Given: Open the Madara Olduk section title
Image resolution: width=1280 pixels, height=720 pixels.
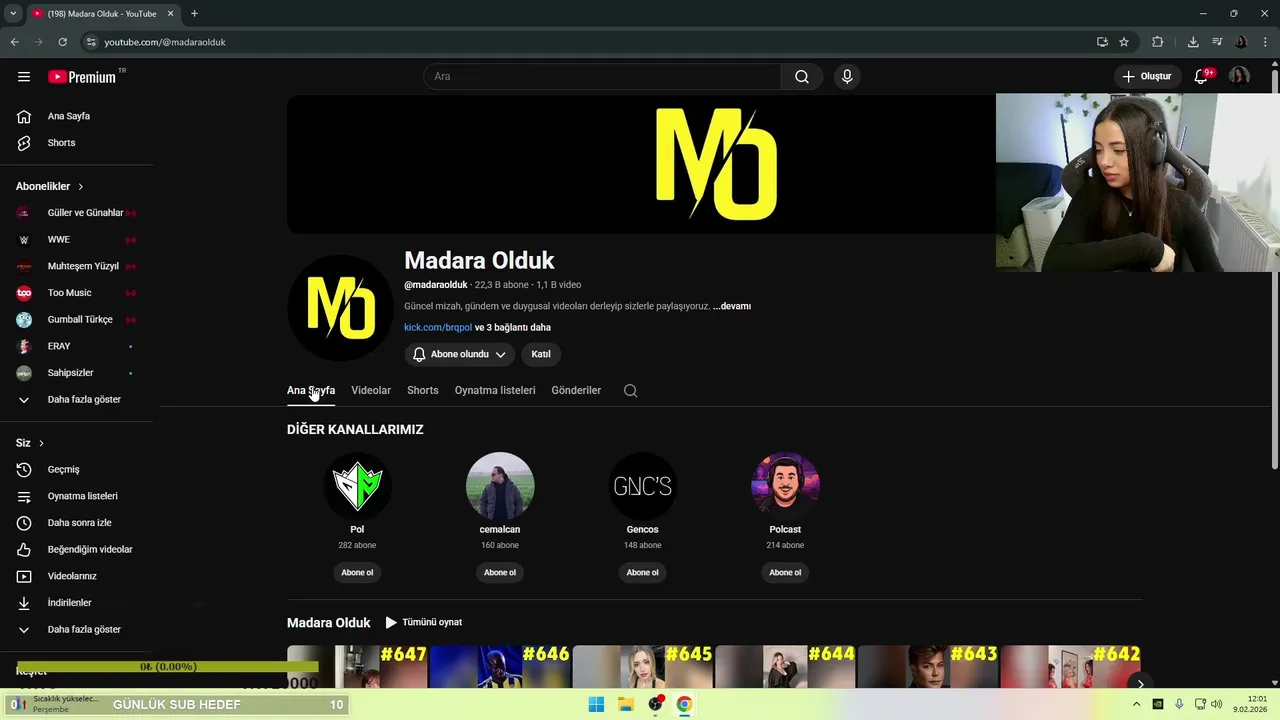Looking at the screenshot, I should point(328,623).
